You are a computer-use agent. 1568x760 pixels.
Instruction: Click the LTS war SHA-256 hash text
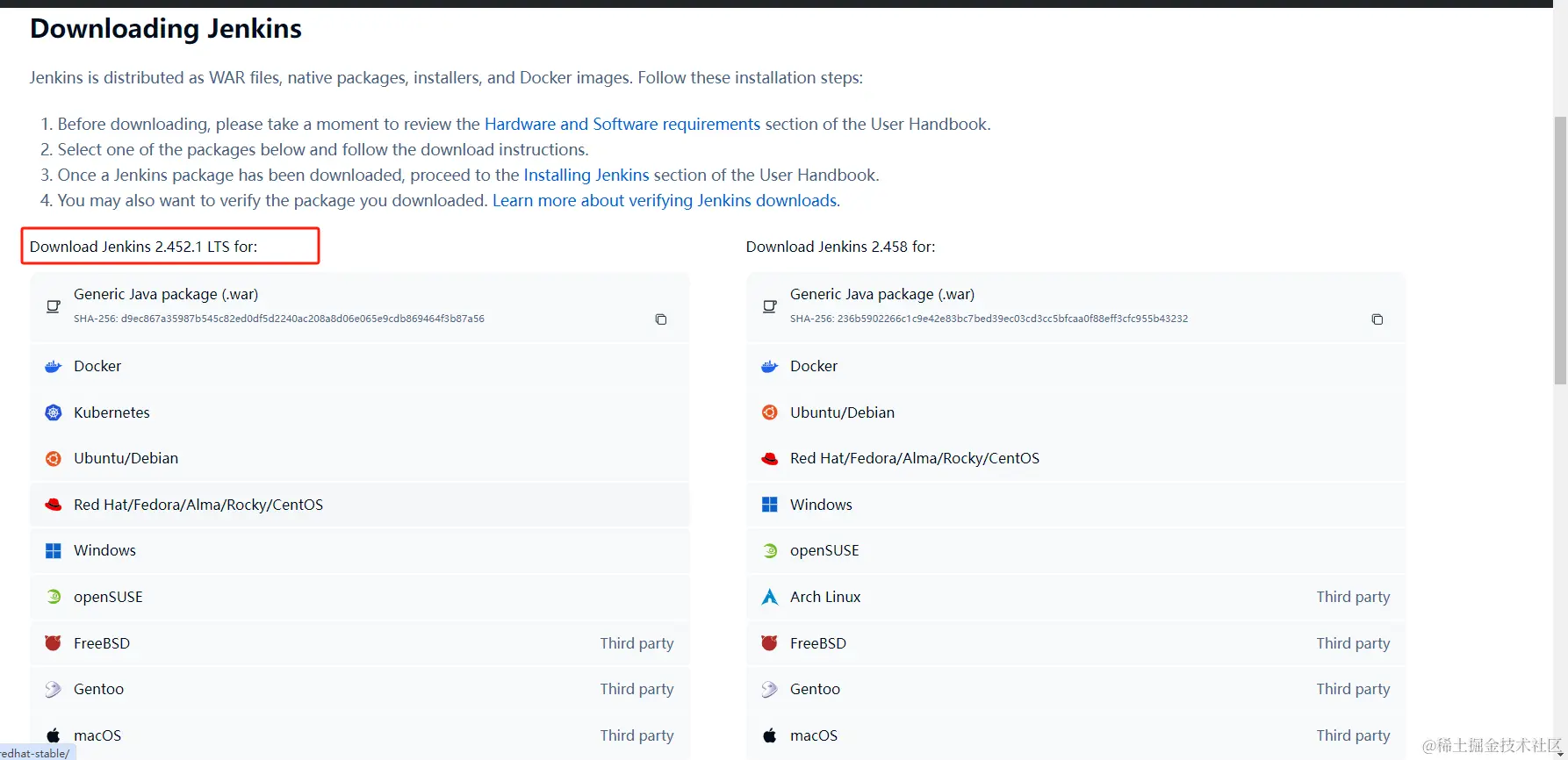click(279, 319)
